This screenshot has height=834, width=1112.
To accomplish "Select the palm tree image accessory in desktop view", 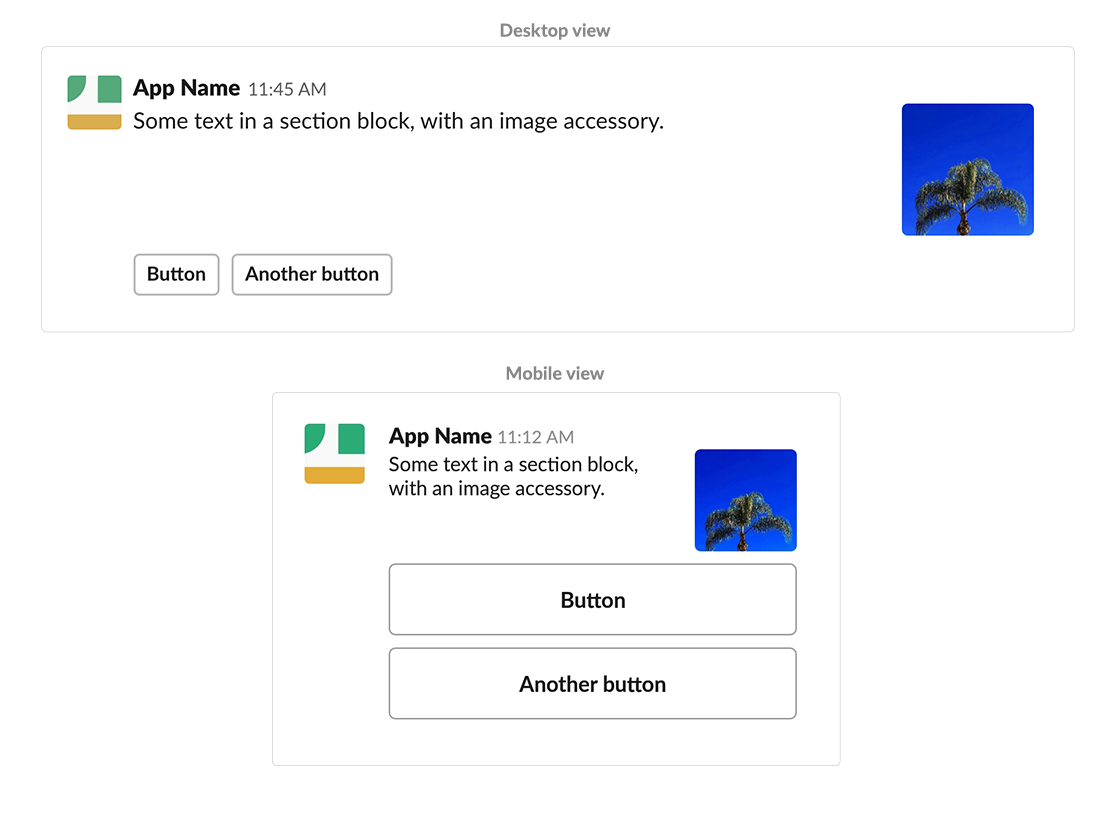I will (967, 168).
